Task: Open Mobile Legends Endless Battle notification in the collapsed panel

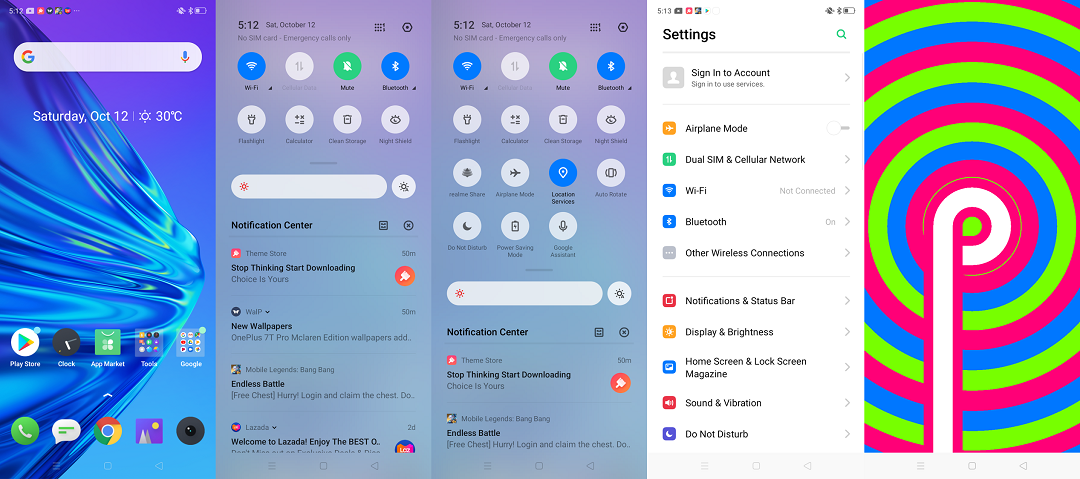Action: pos(324,383)
